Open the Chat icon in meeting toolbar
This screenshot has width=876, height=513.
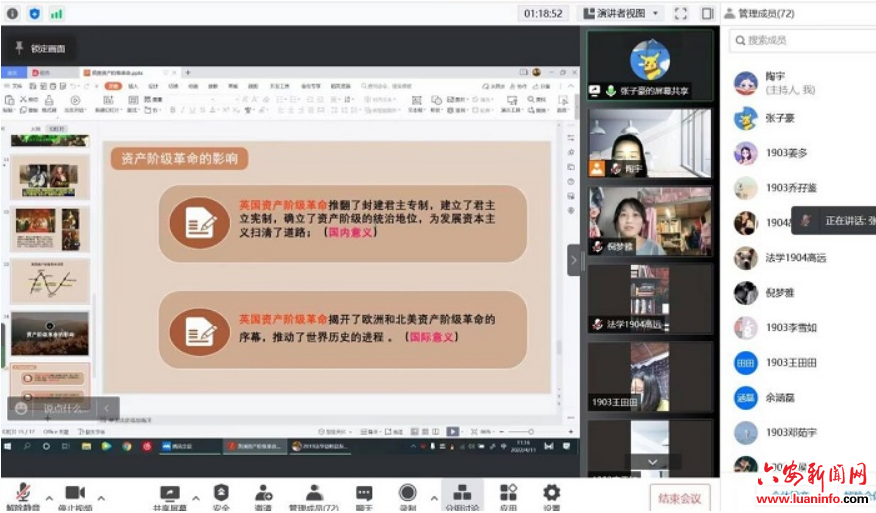pyautogui.click(x=364, y=493)
